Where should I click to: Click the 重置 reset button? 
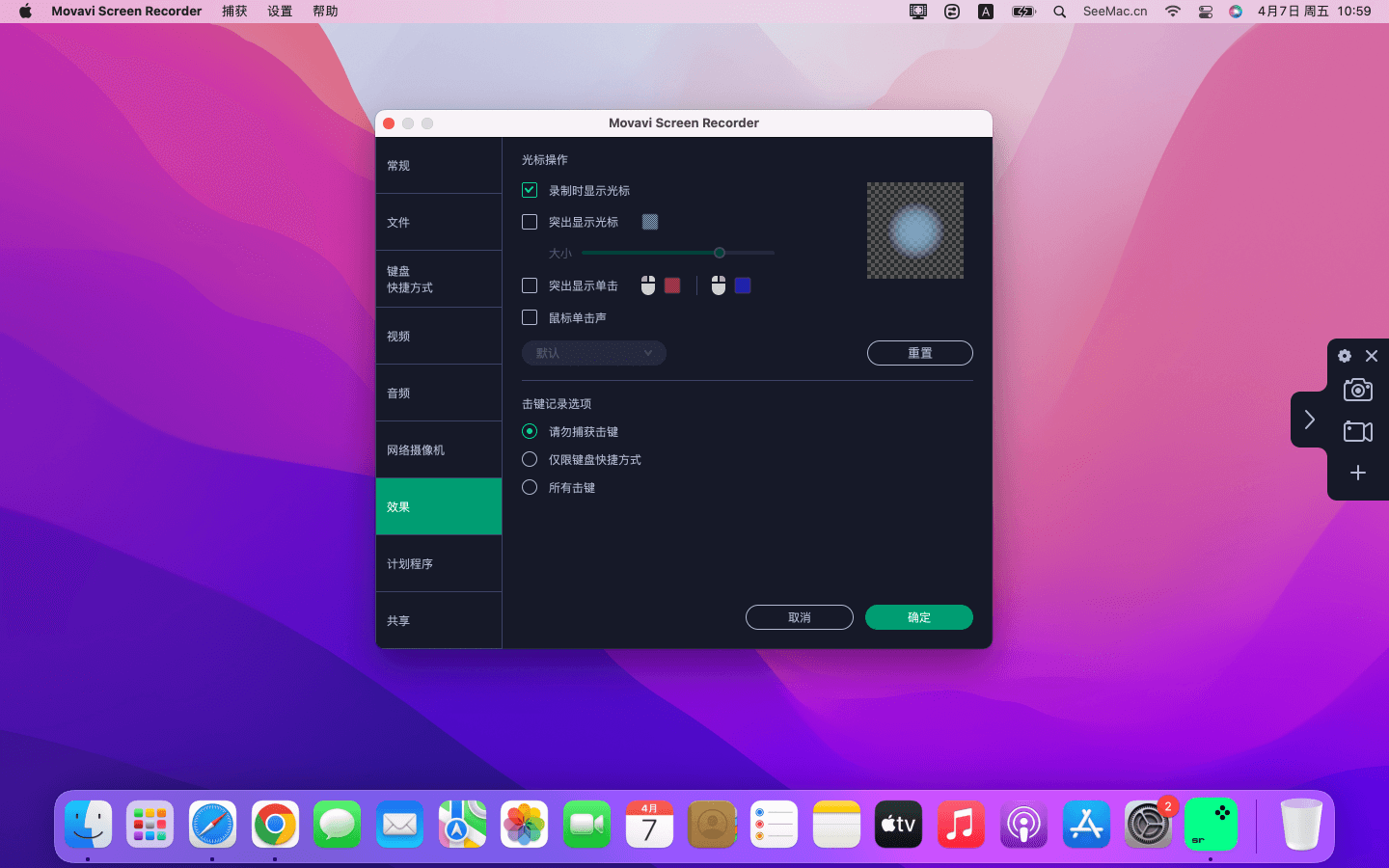[x=919, y=353]
